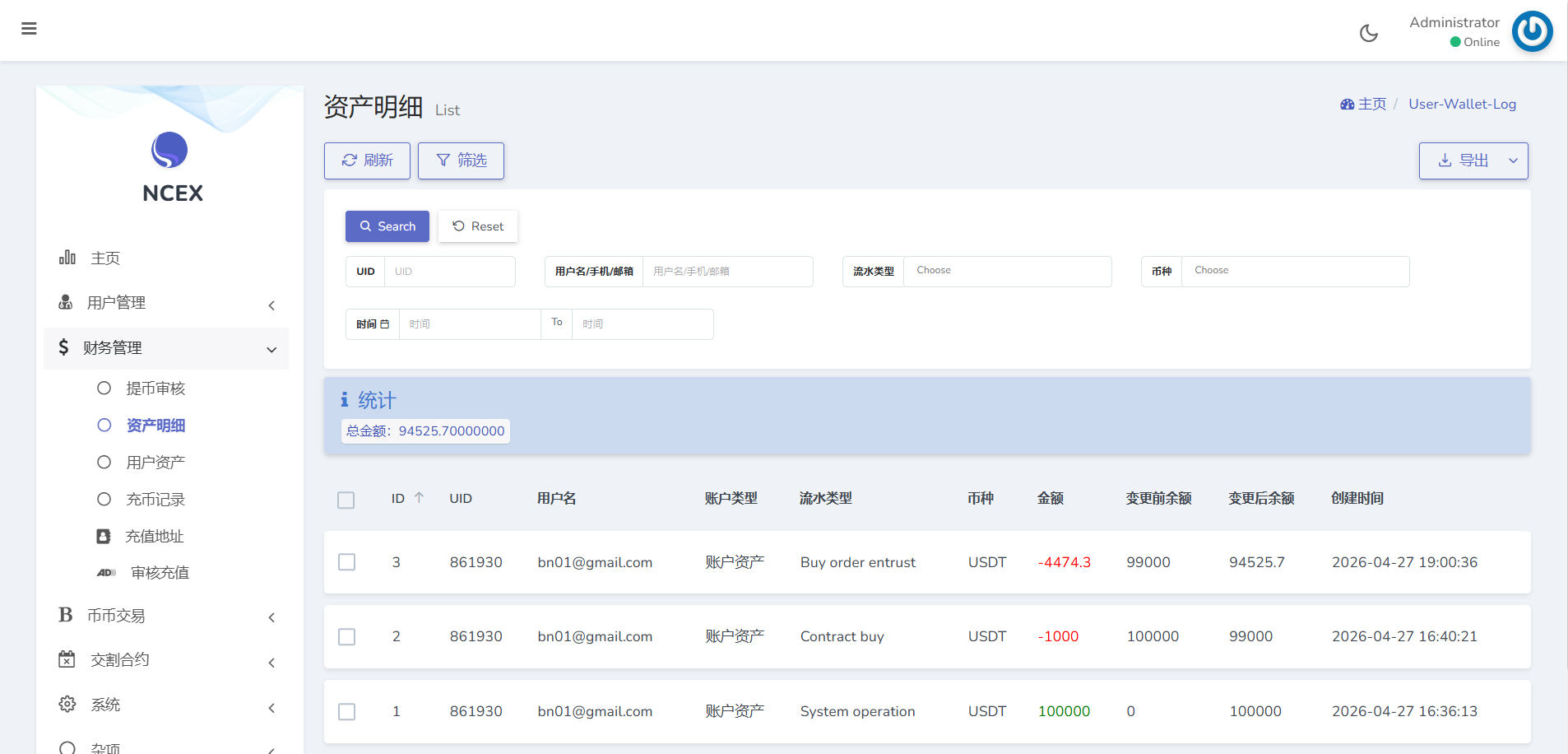Check the select-all header checkbox
The width and height of the screenshot is (1568, 754).
tap(346, 500)
